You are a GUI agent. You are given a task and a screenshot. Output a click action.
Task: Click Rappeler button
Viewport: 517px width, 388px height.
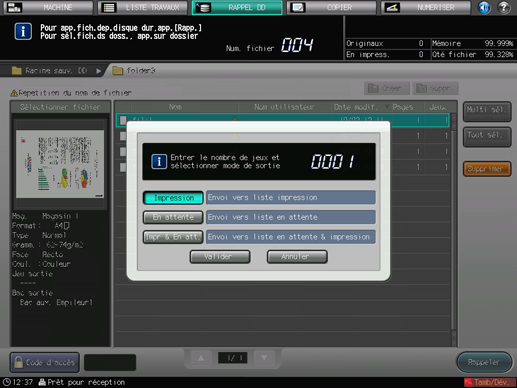tap(484, 362)
